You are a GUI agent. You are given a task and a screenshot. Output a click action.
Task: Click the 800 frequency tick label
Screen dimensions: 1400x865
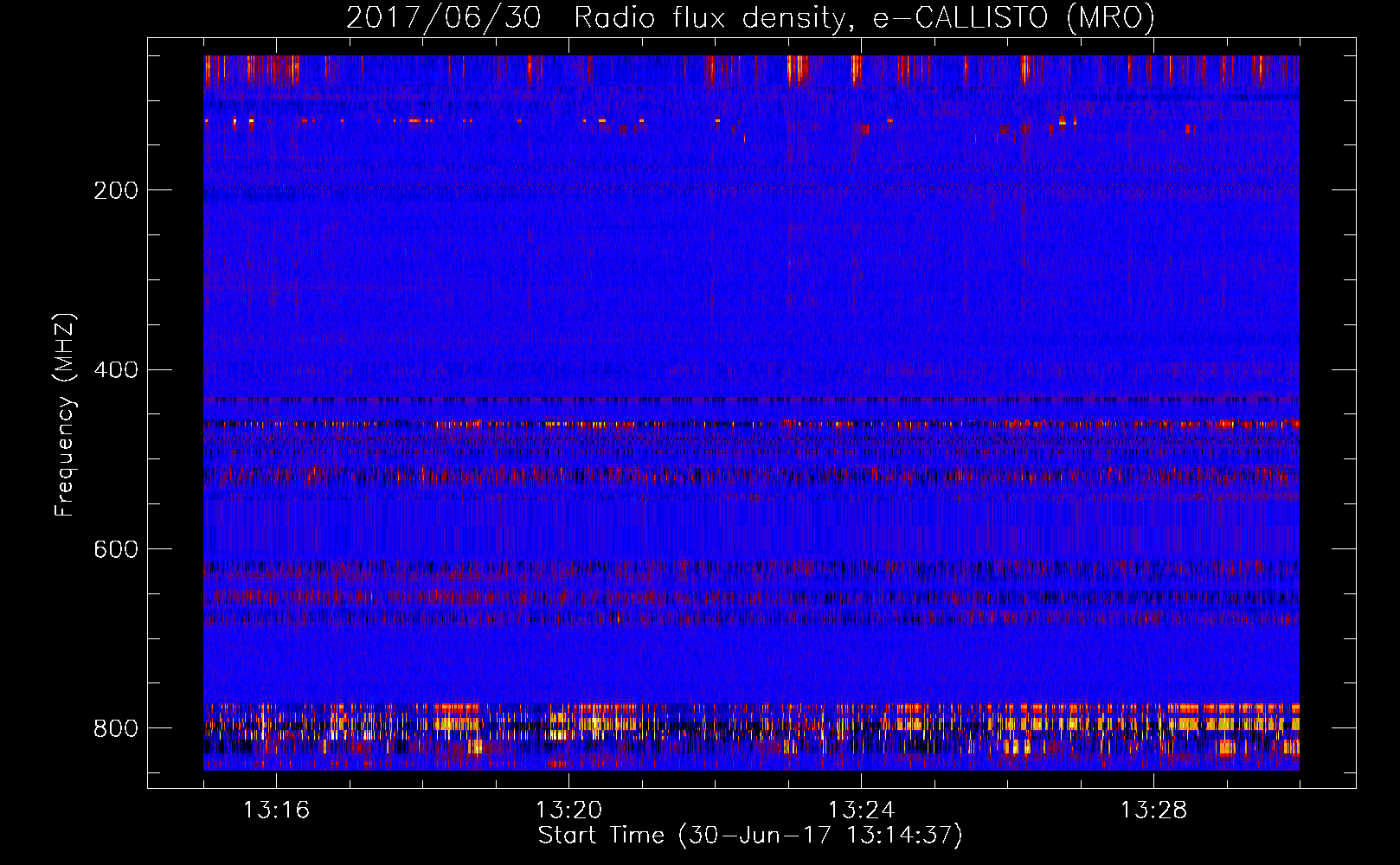pyautogui.click(x=116, y=728)
